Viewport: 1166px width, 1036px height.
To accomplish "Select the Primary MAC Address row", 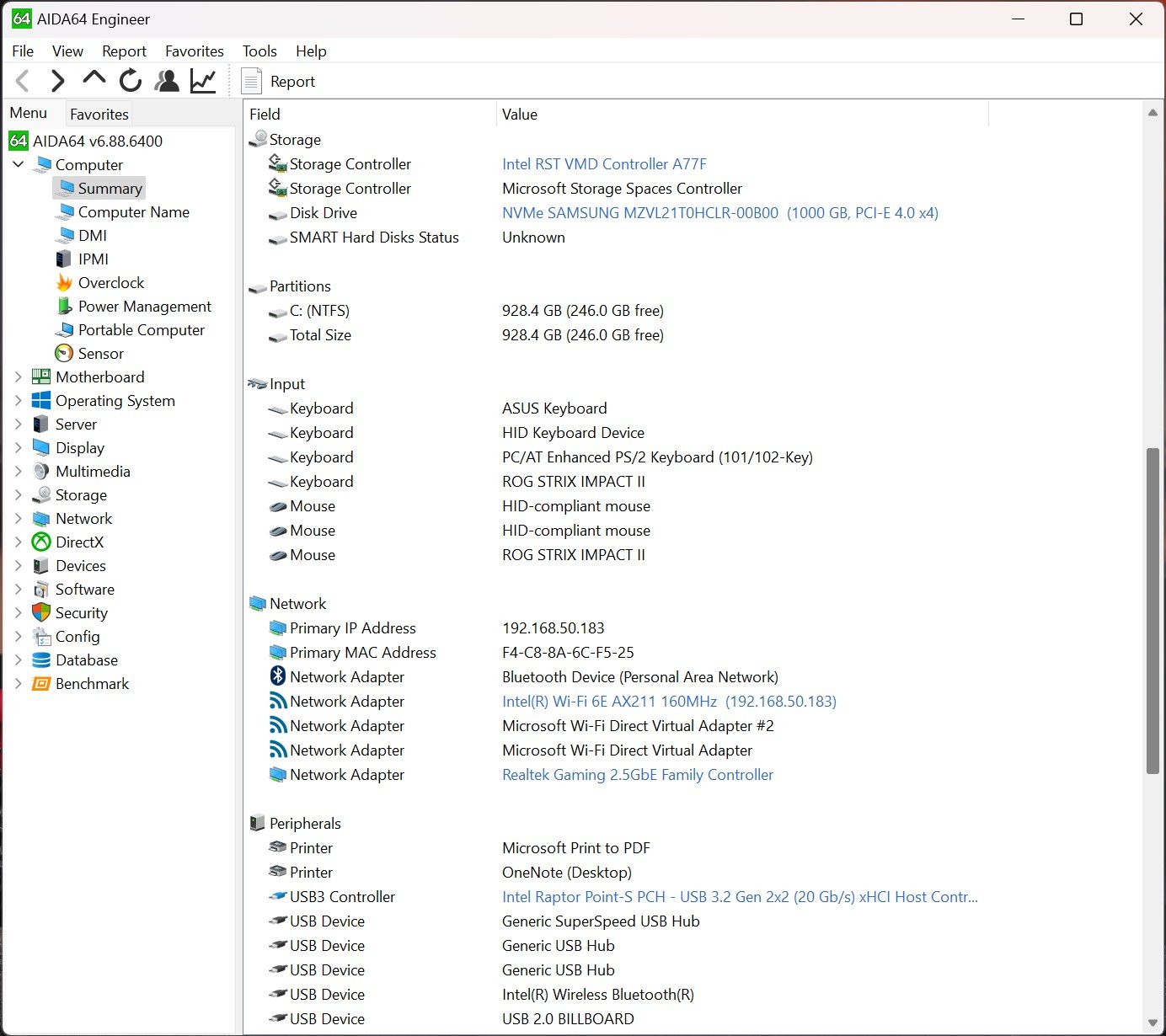I will click(x=615, y=653).
